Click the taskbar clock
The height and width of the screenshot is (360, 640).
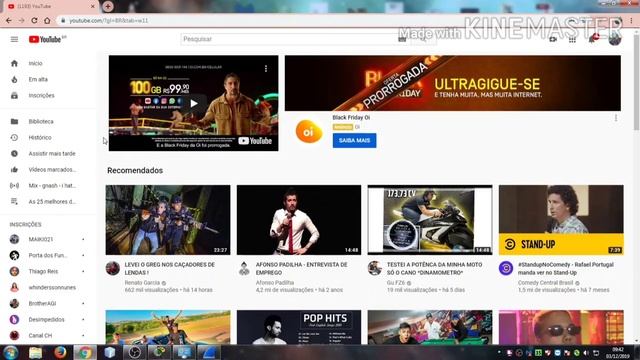tap(618, 353)
